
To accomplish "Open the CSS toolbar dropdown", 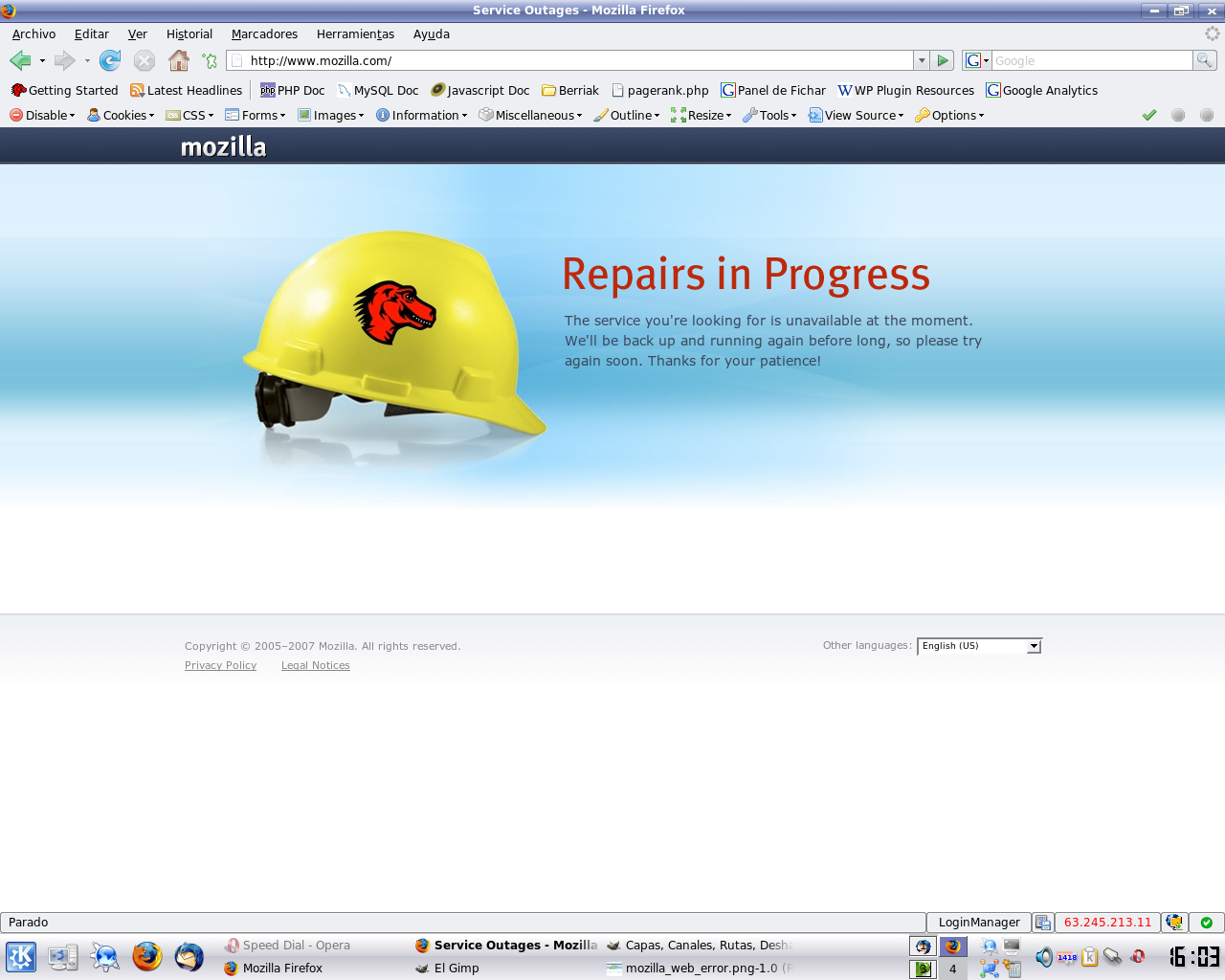I will 189,115.
